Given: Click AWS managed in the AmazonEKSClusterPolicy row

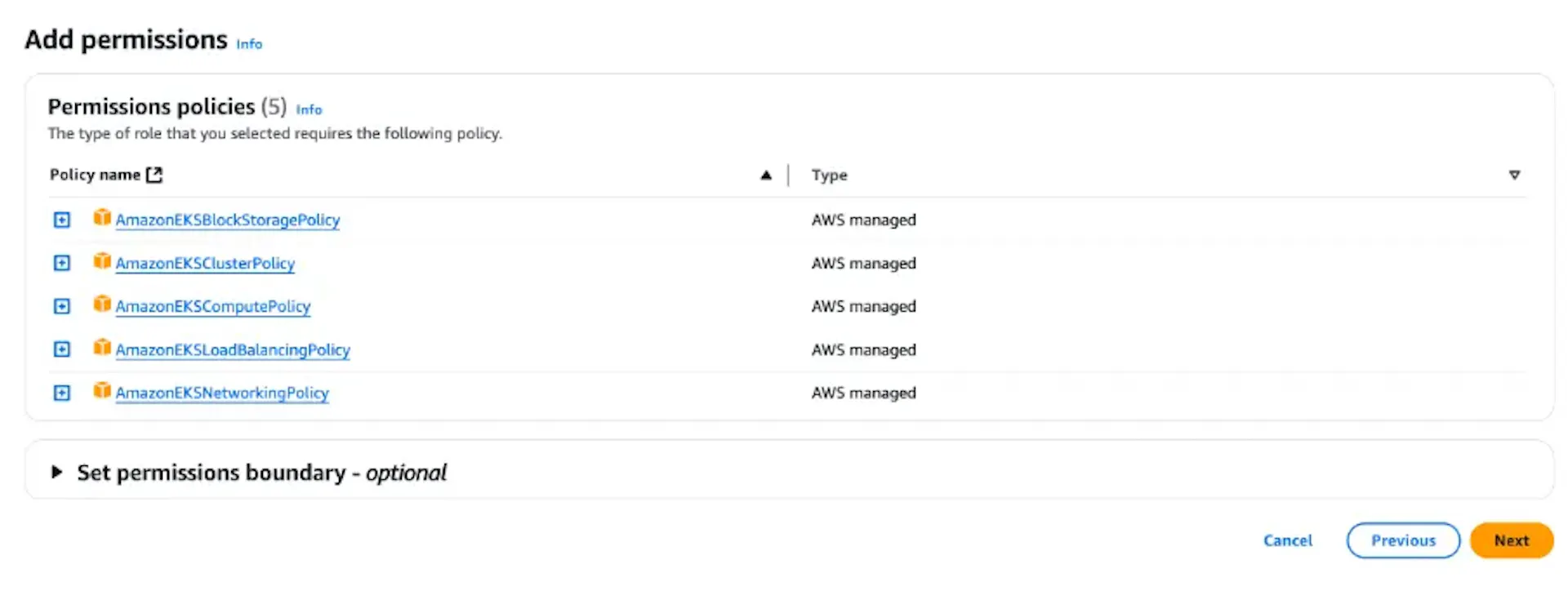Looking at the screenshot, I should point(864,263).
